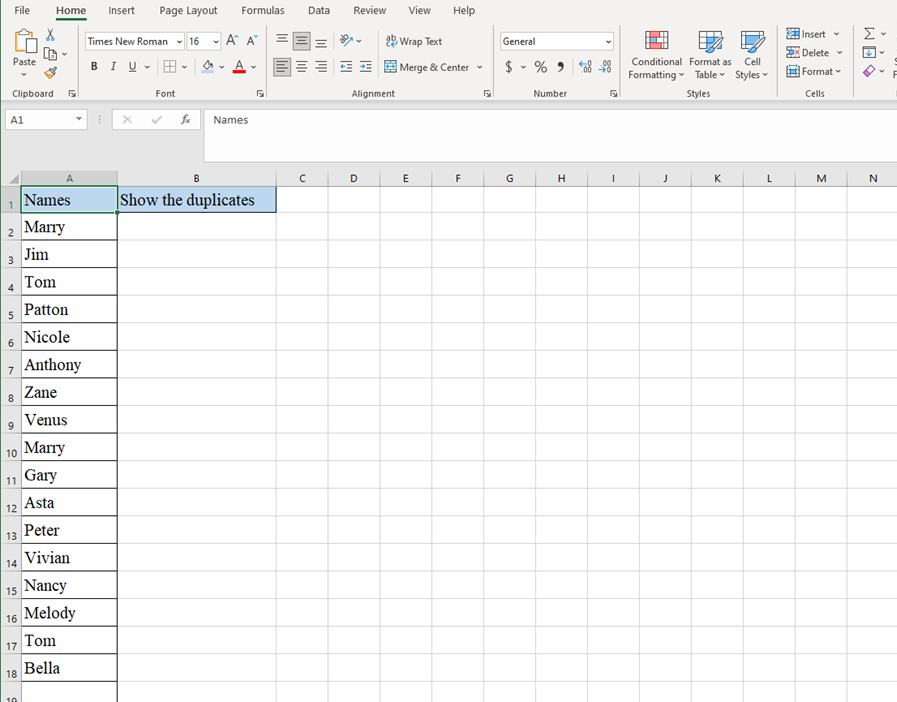Open the font size dropdown

point(214,41)
